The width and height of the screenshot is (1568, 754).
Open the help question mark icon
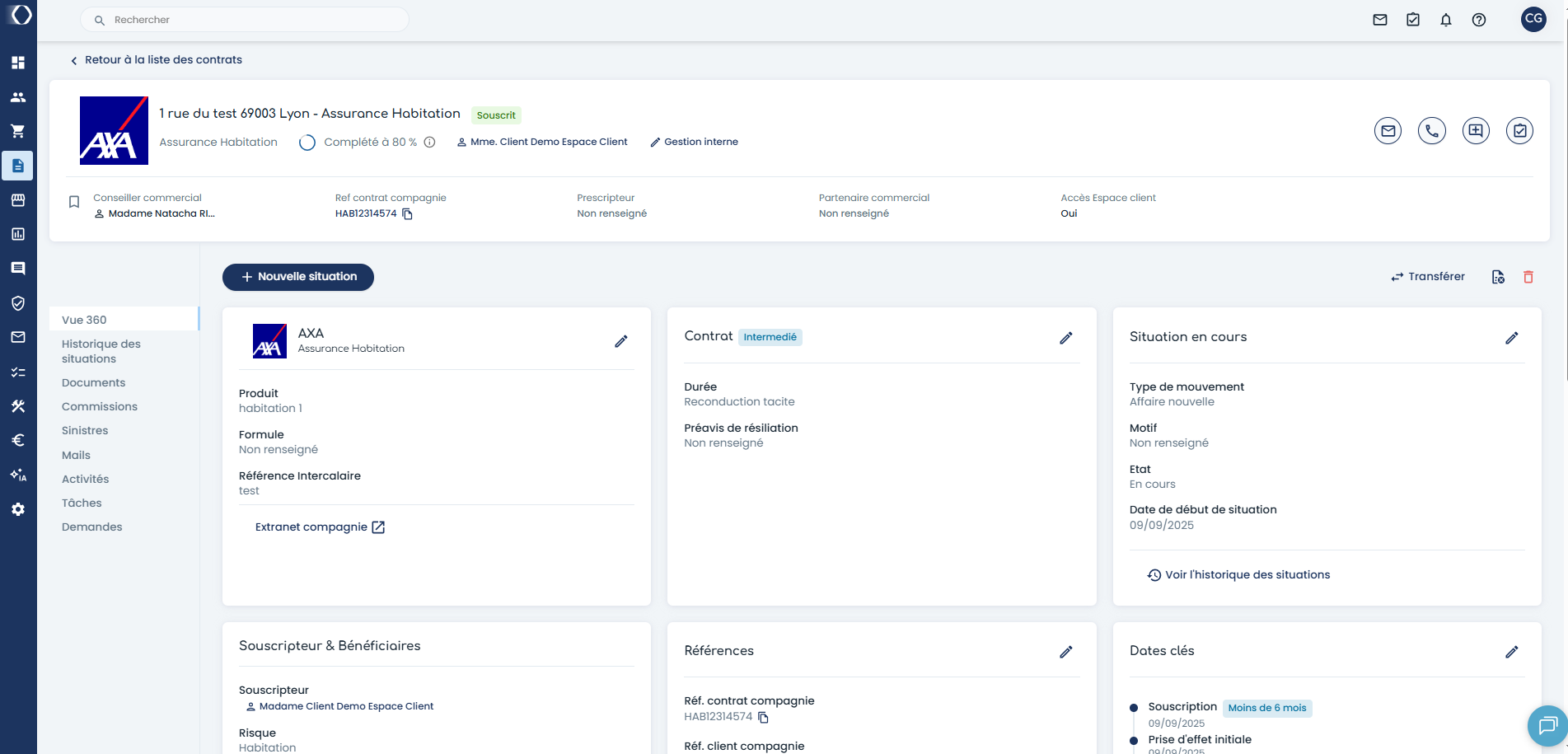[x=1478, y=20]
